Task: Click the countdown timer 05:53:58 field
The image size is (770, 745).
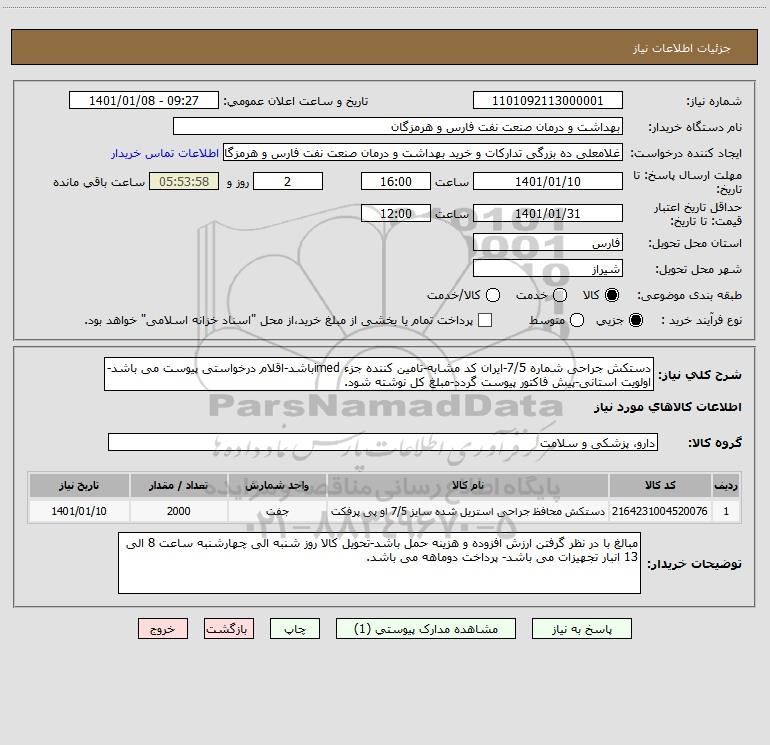Action: point(184,181)
